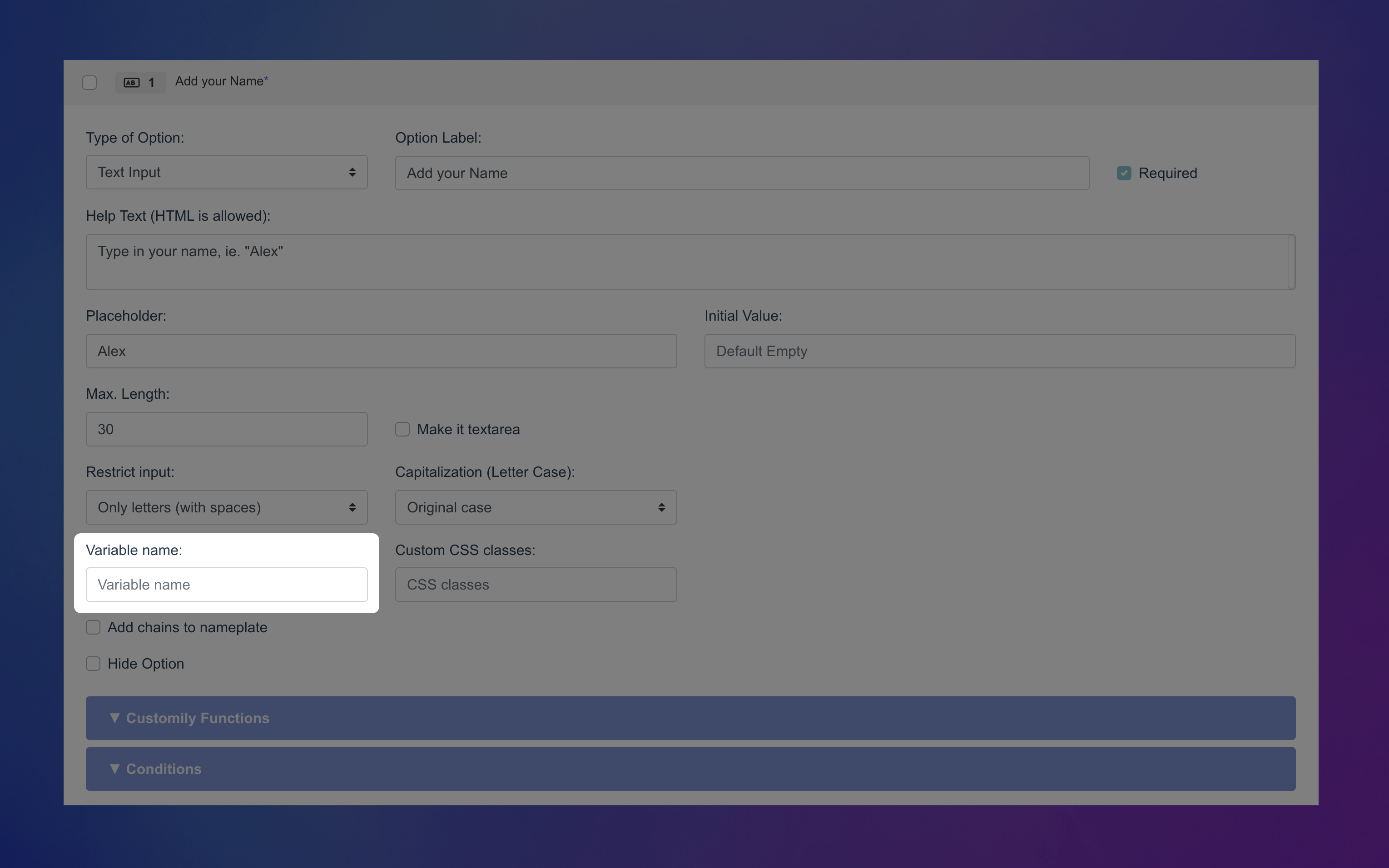Enable the Required checkbox
Image resolution: width=1389 pixels, height=868 pixels.
tap(1123, 172)
